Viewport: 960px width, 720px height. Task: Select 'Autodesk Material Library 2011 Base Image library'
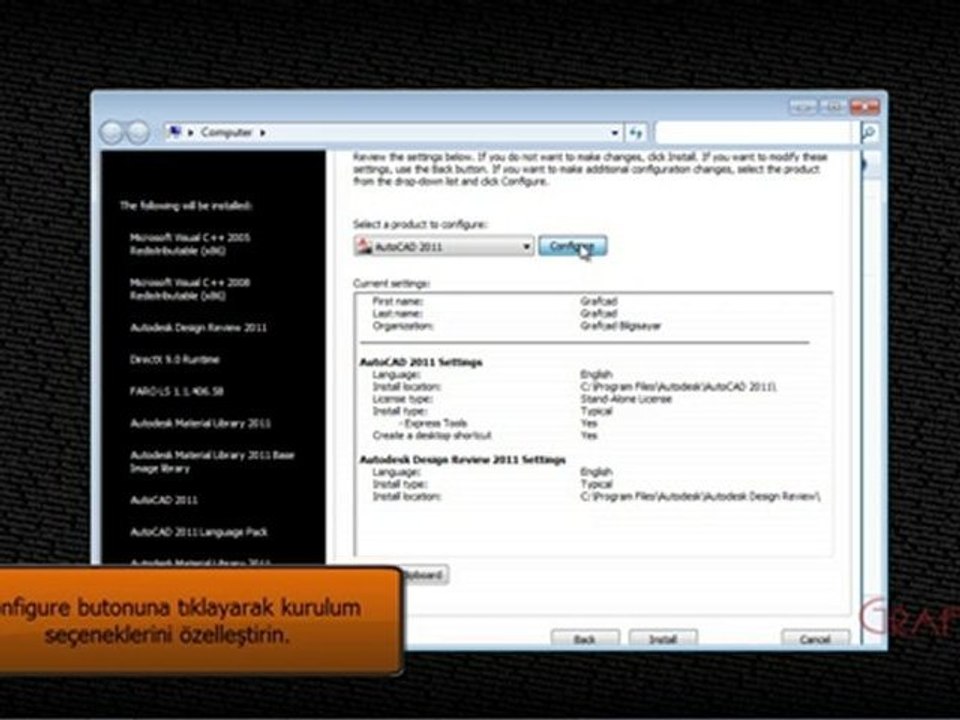tap(212, 462)
